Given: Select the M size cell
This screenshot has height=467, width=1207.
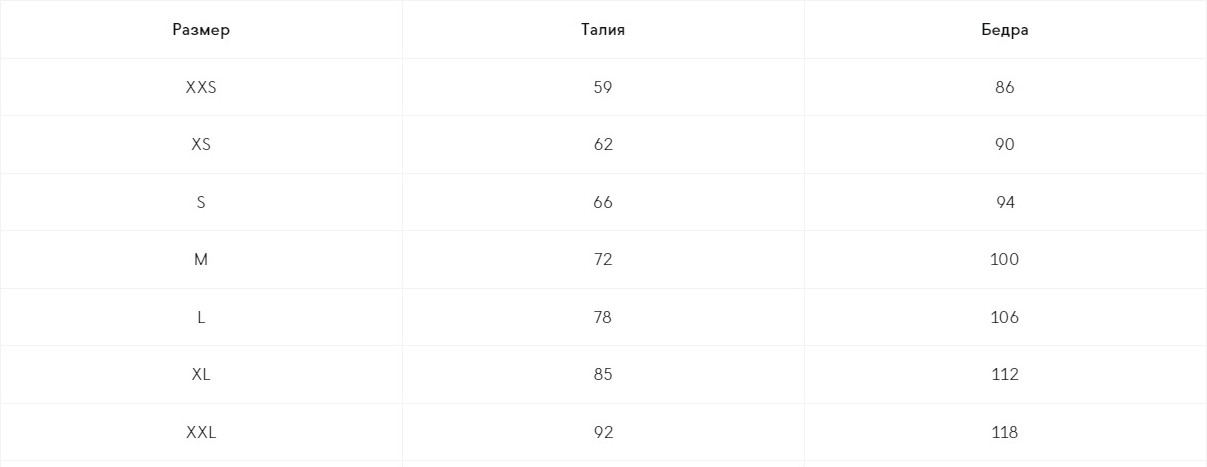Looking at the screenshot, I should 201,260.
